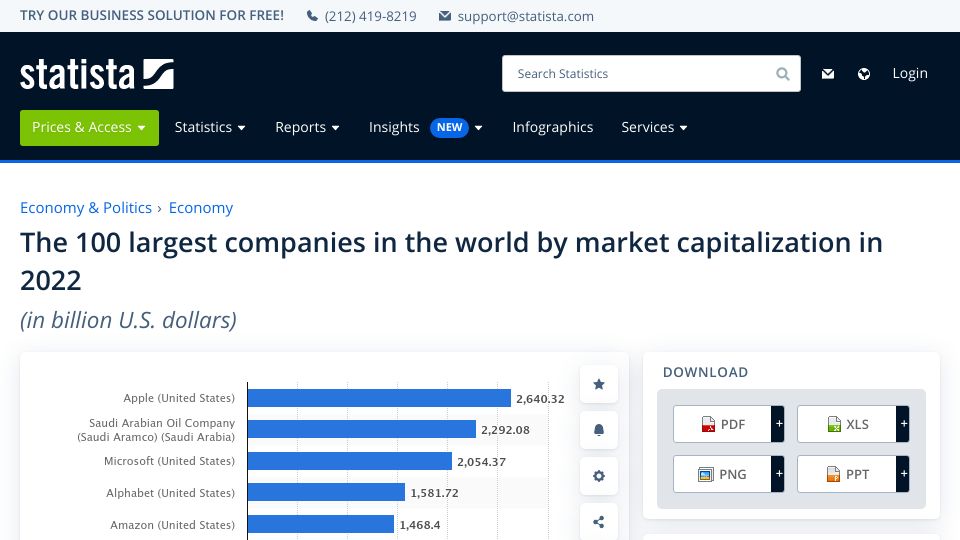Click the Statista logo

97,74
